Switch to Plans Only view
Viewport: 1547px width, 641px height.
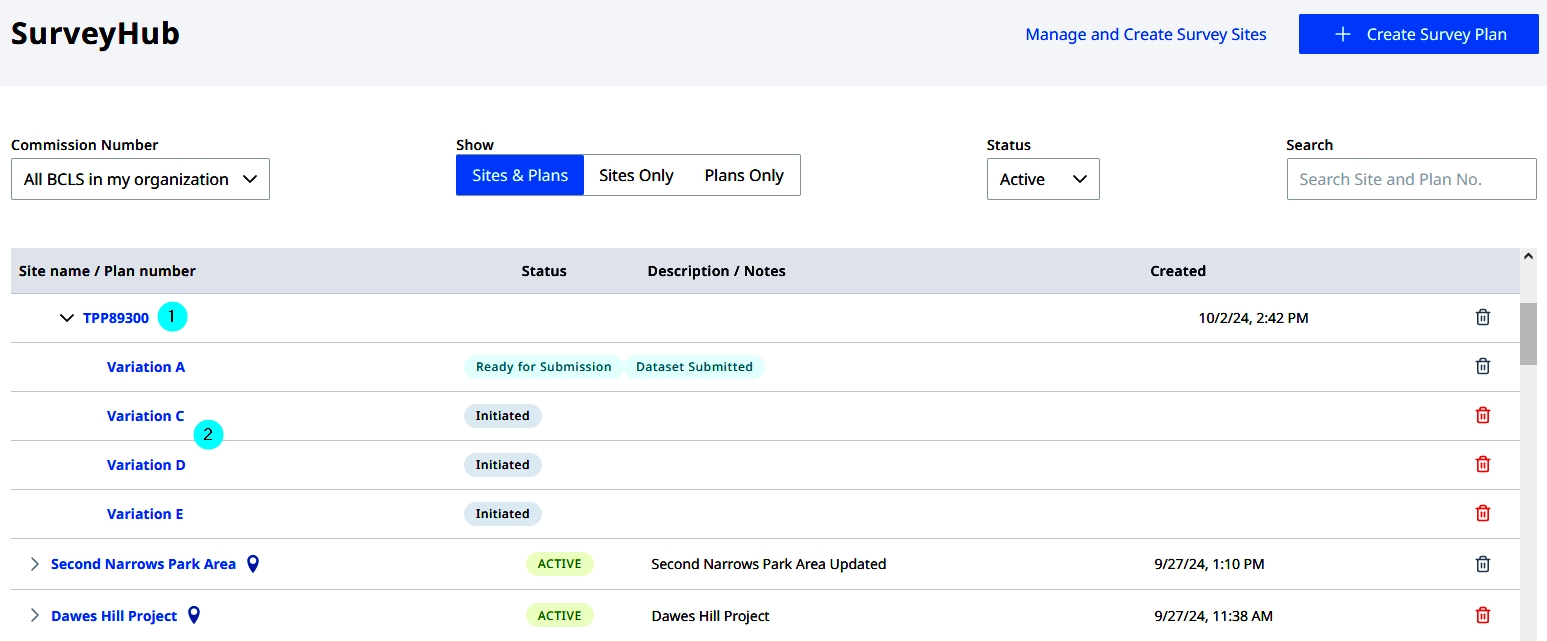click(x=744, y=175)
